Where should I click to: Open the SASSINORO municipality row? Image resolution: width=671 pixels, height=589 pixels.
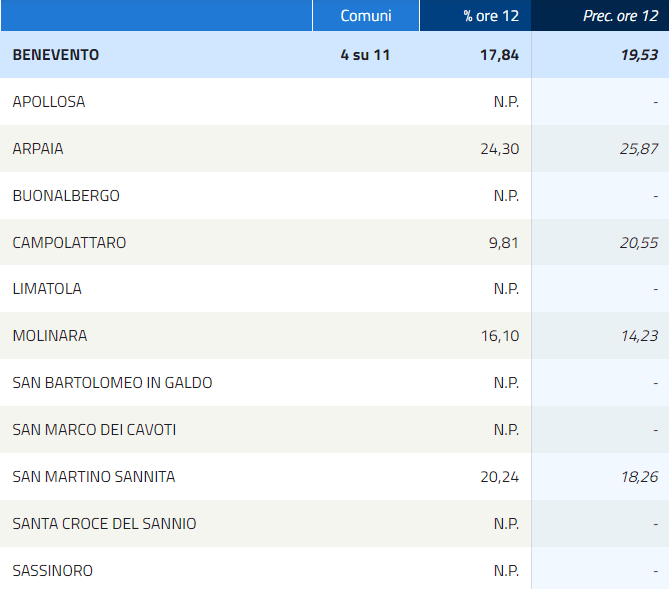(x=53, y=571)
